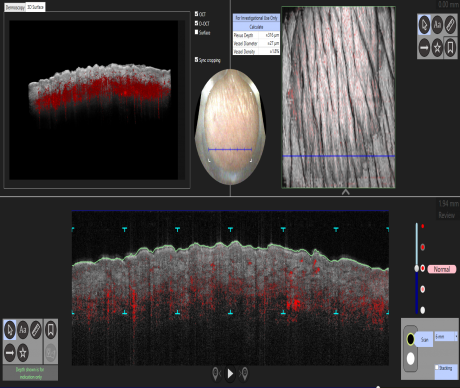Screen dimensions: 460x388
Task: Select the pointer tool in top-right toolbar
Action: point(424,25)
